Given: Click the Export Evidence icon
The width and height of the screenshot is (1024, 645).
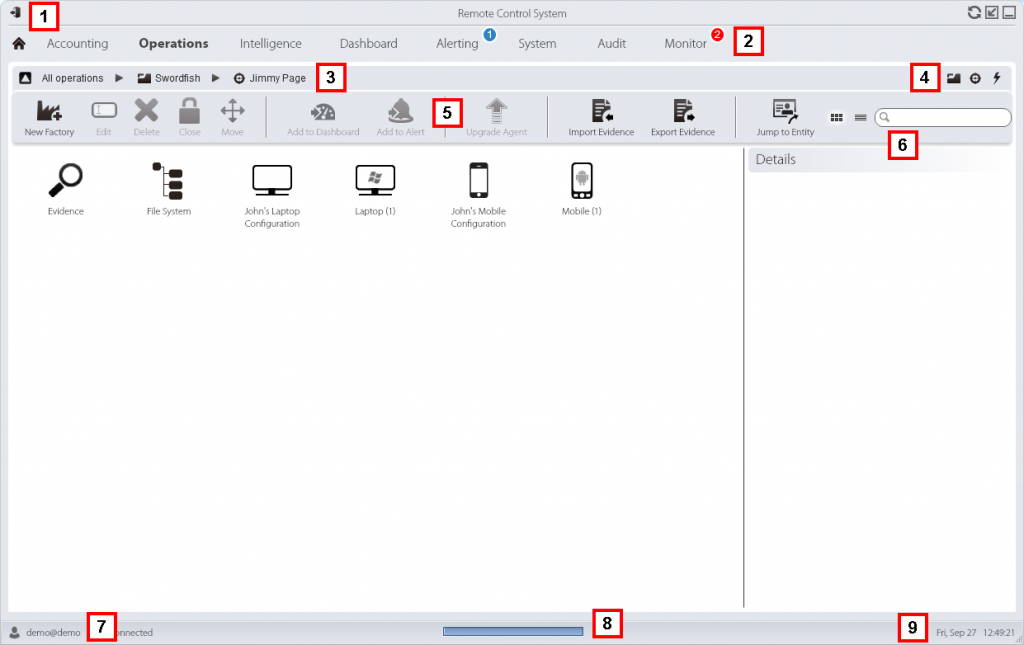Looking at the screenshot, I should 683,112.
